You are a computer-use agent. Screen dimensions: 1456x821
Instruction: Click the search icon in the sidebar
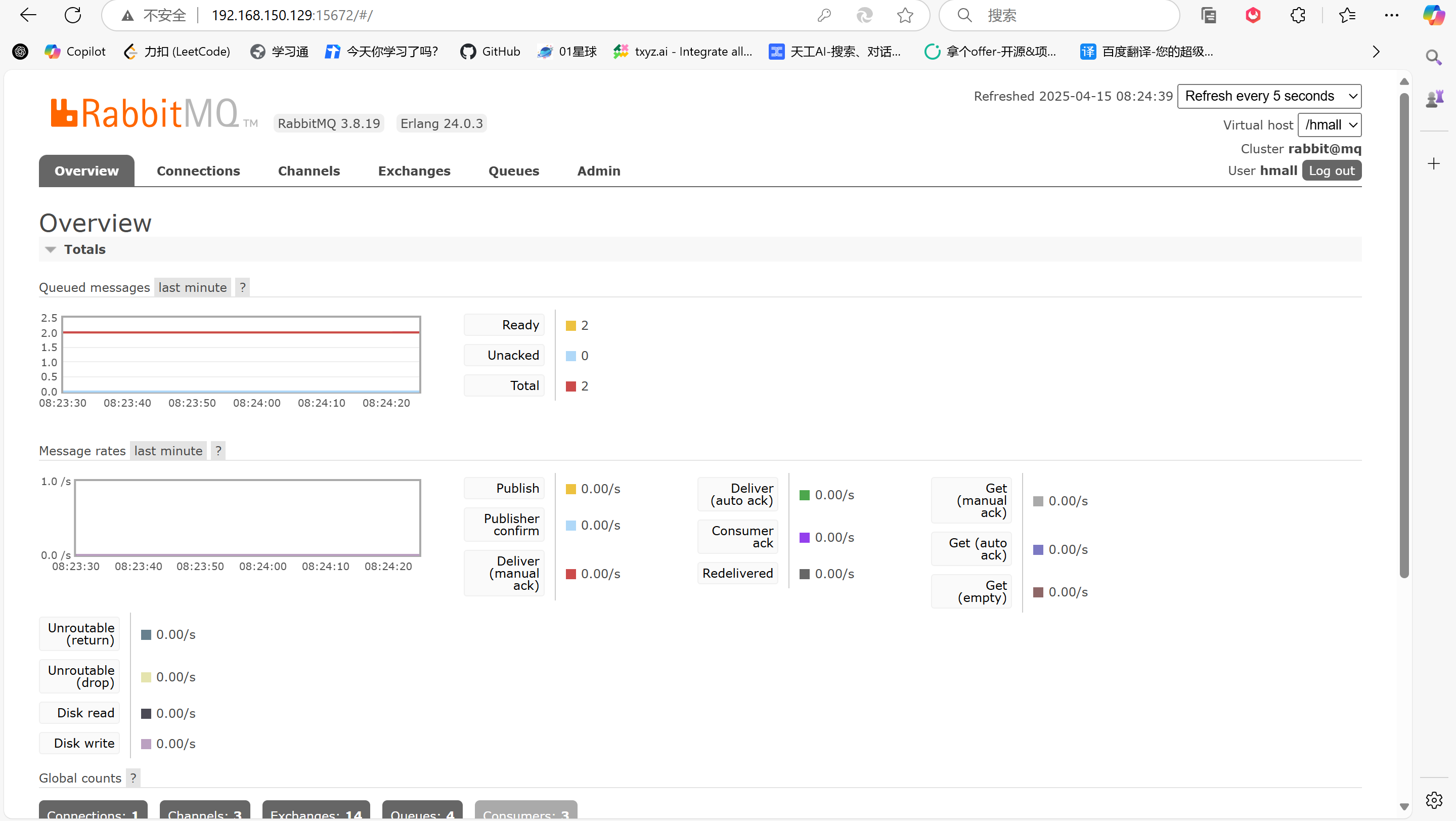[1434, 57]
